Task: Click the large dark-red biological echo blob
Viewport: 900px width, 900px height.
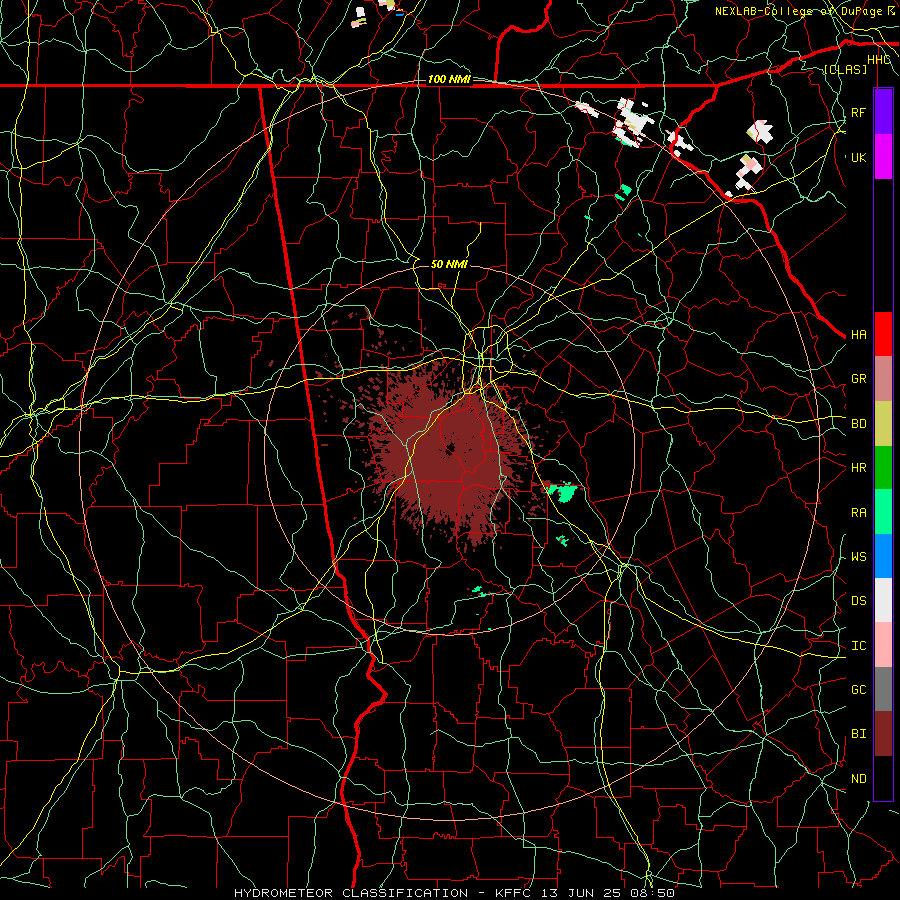Action: tap(451, 453)
